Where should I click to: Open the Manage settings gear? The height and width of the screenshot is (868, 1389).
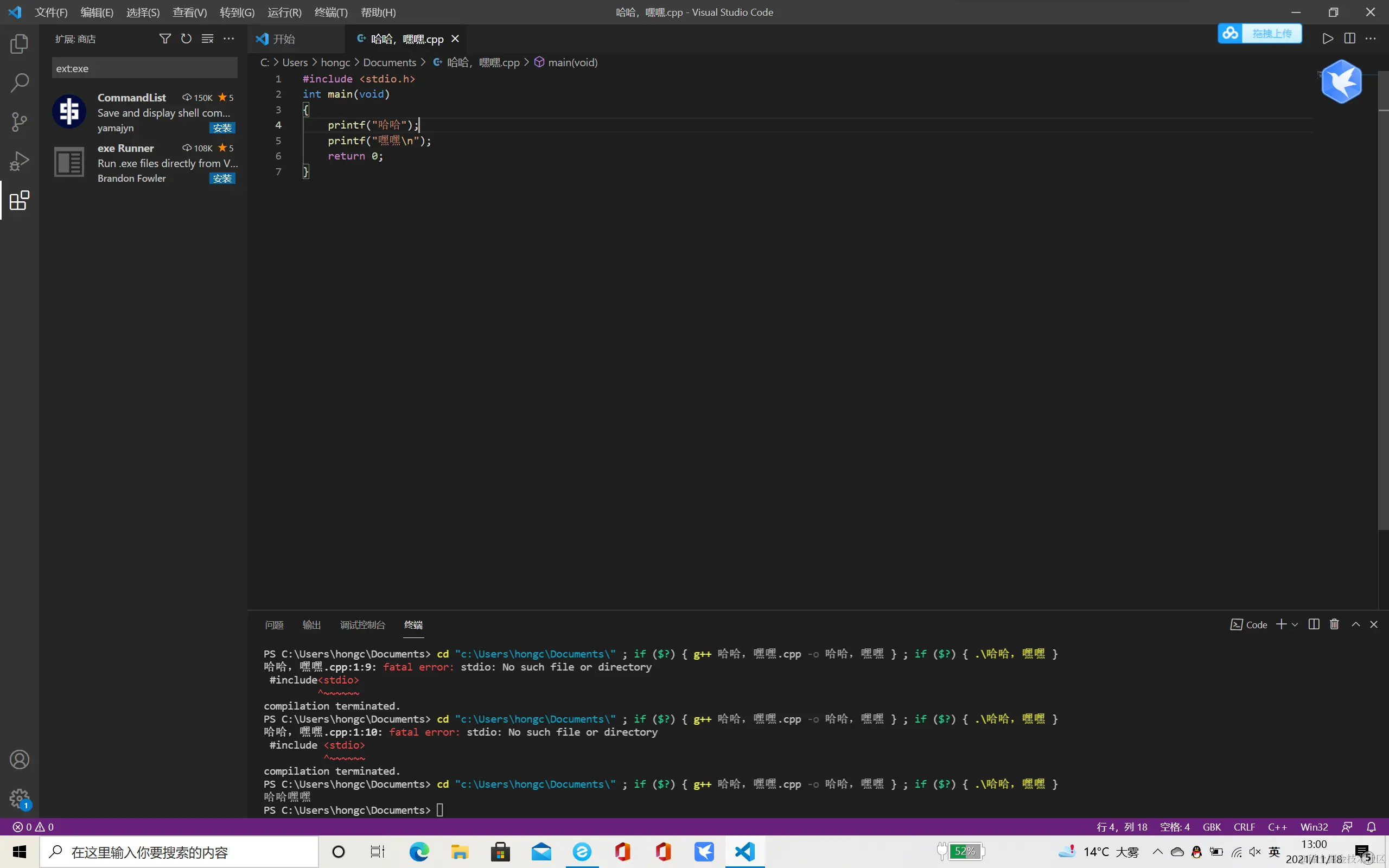[x=20, y=798]
